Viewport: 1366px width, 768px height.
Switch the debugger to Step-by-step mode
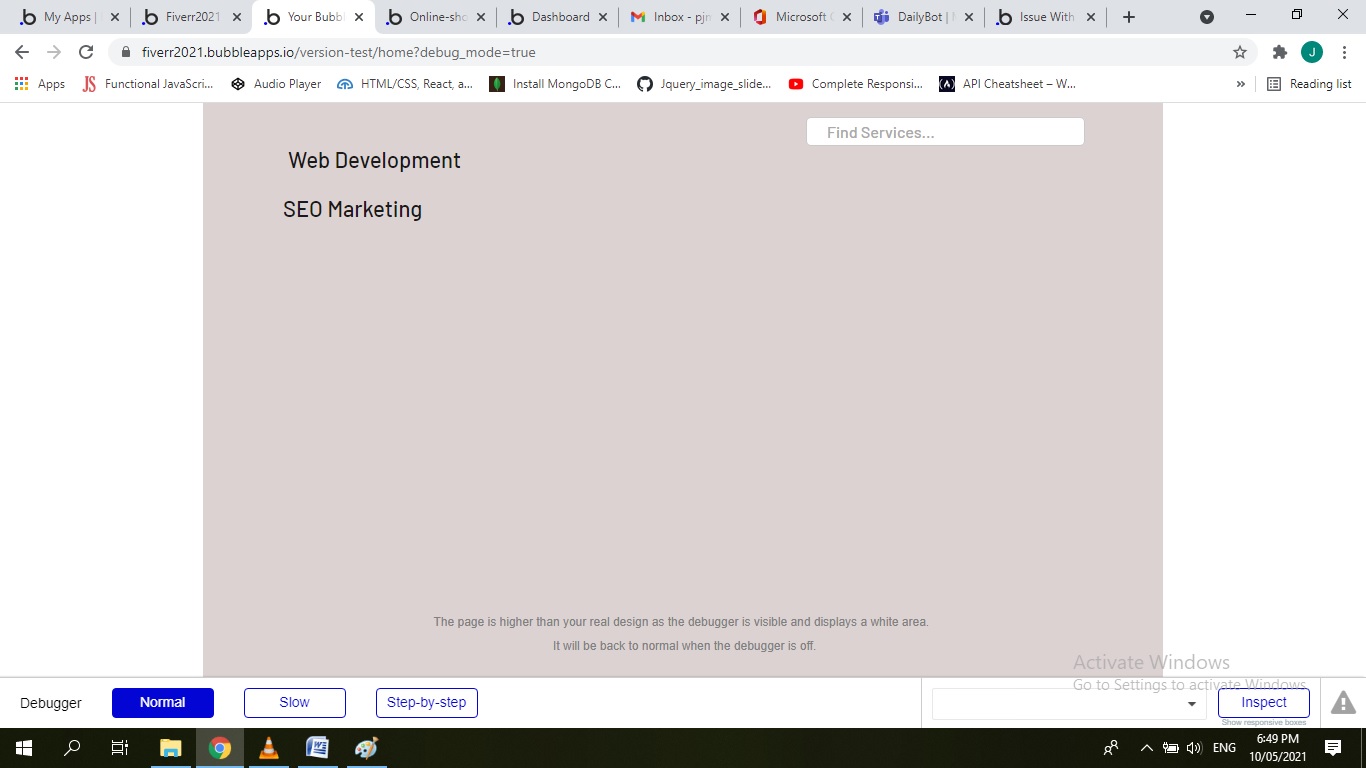coord(427,702)
